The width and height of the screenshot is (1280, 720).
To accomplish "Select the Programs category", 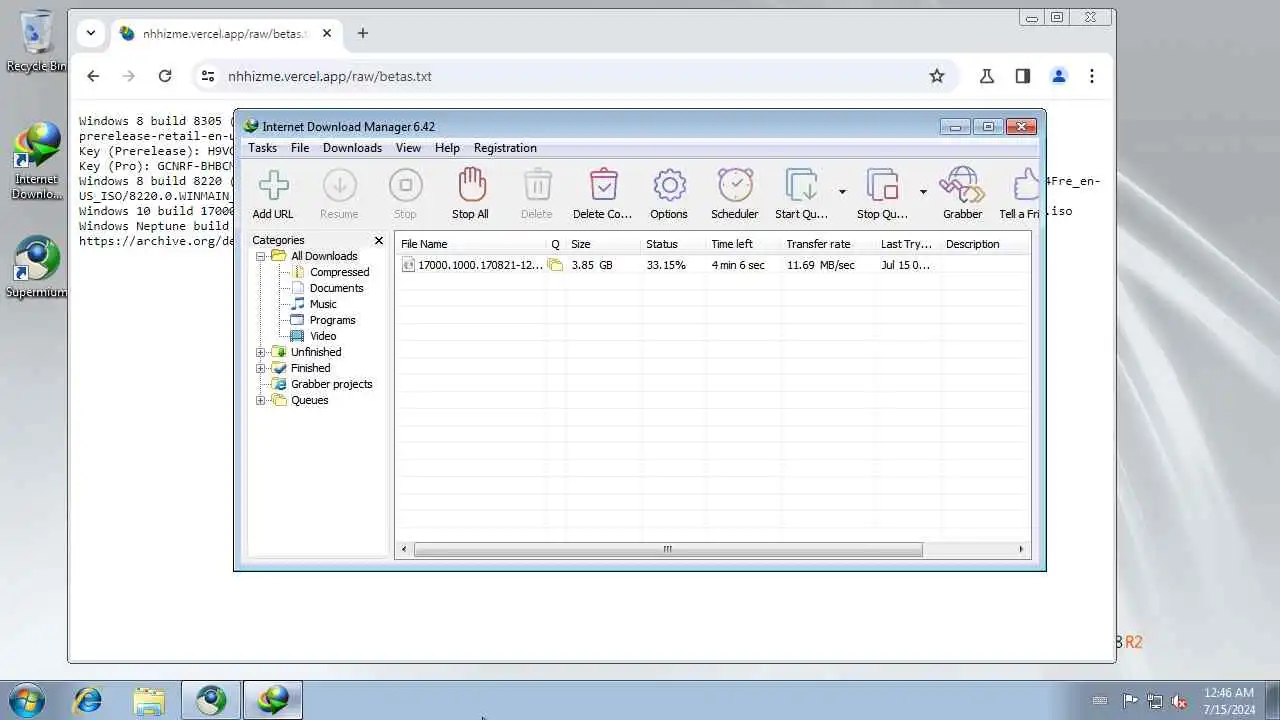I will (332, 320).
